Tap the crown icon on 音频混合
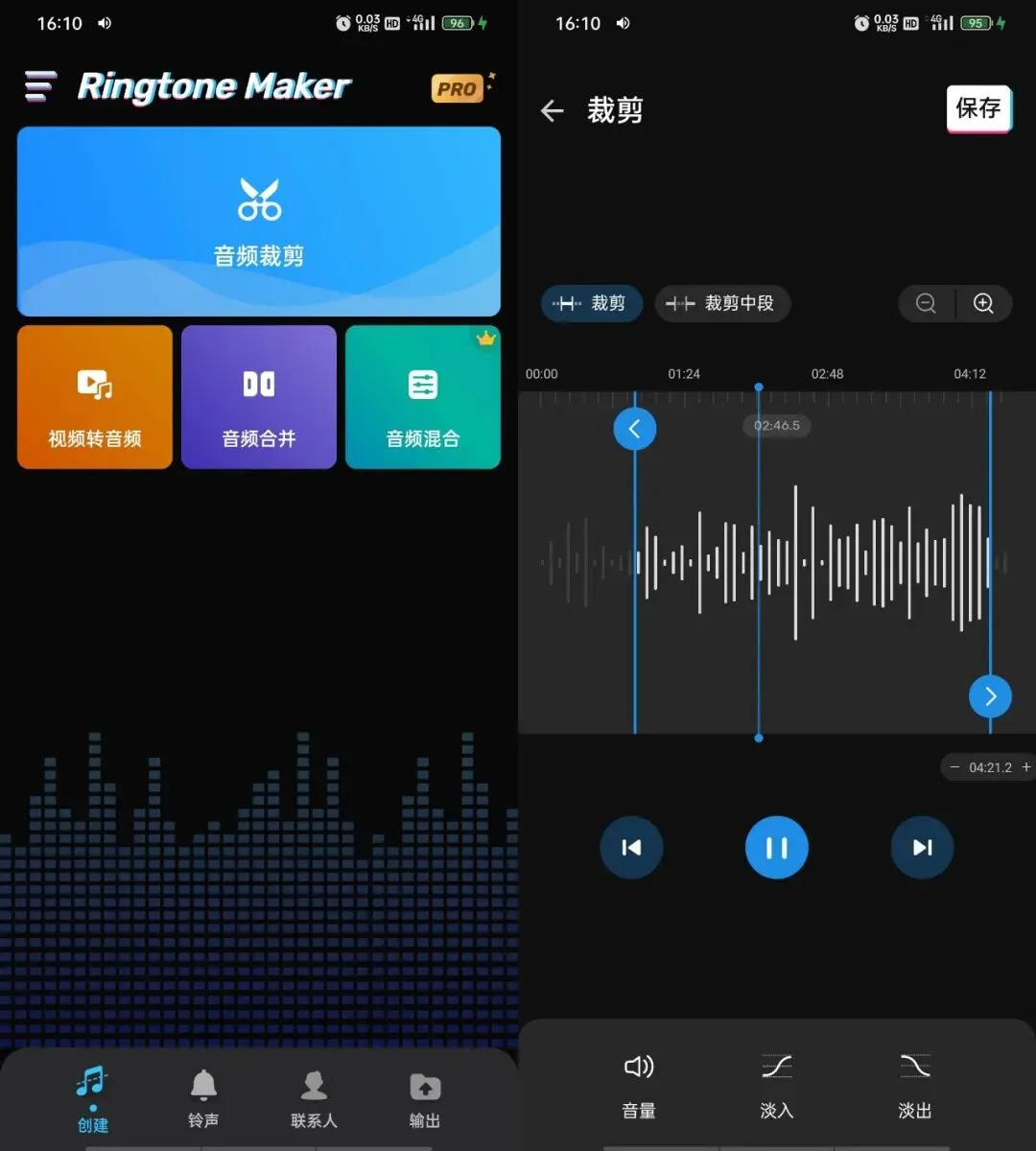The width and height of the screenshot is (1036, 1151). pyautogui.click(x=486, y=339)
